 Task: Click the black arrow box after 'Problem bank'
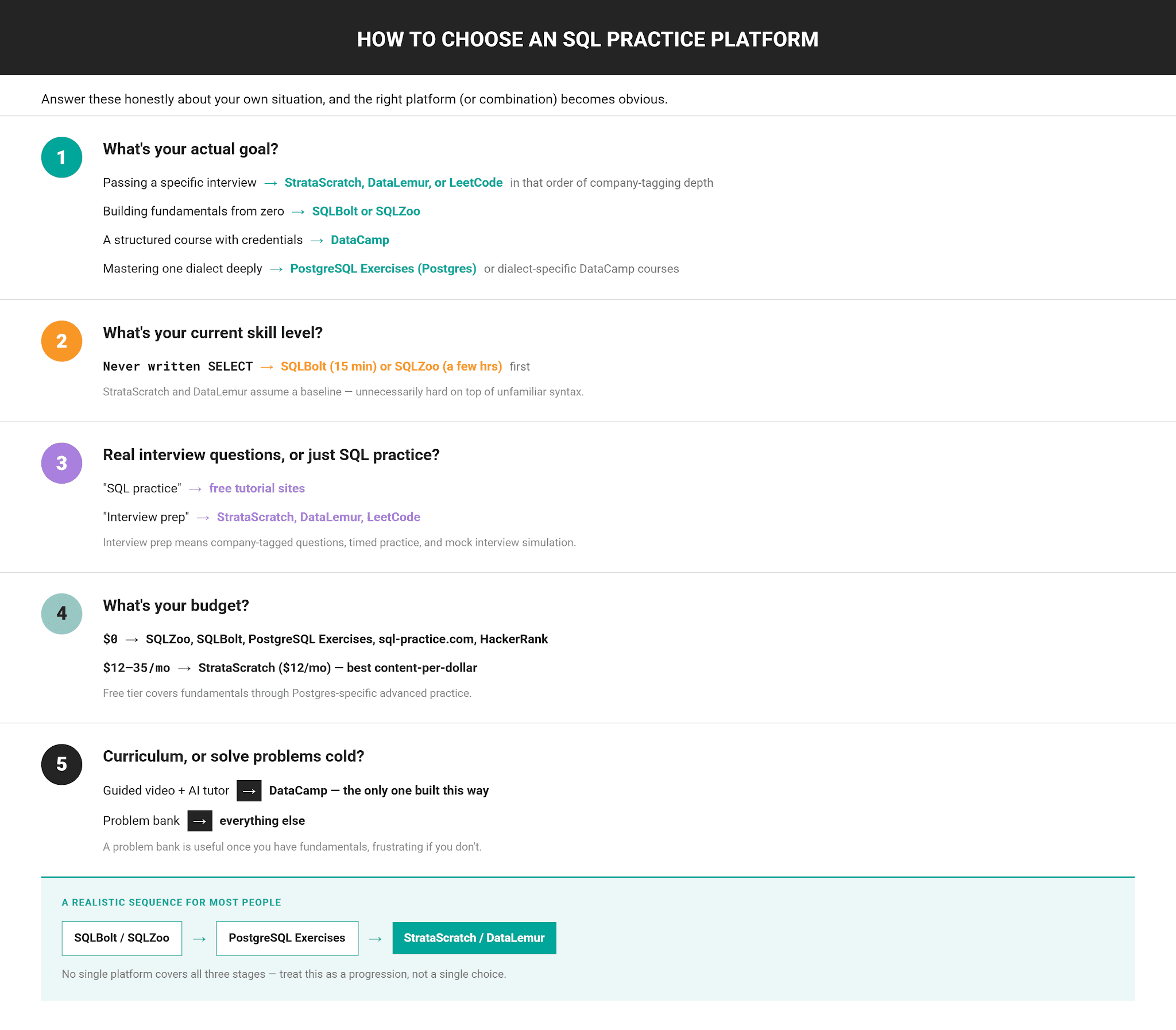199,821
